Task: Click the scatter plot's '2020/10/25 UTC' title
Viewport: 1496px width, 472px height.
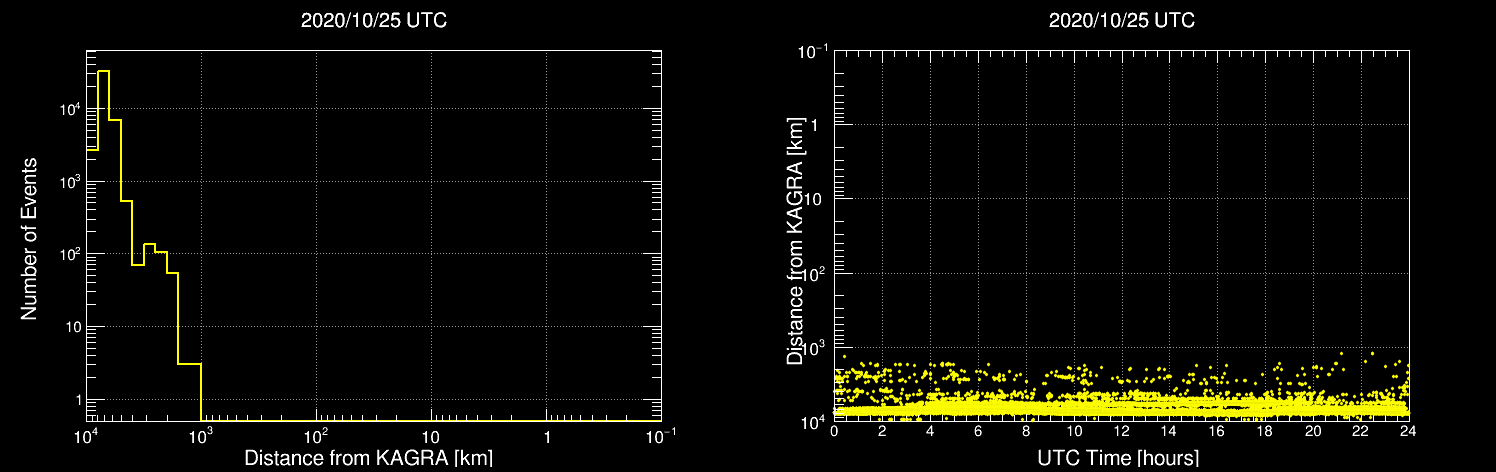Action: pyautogui.click(x=1122, y=20)
